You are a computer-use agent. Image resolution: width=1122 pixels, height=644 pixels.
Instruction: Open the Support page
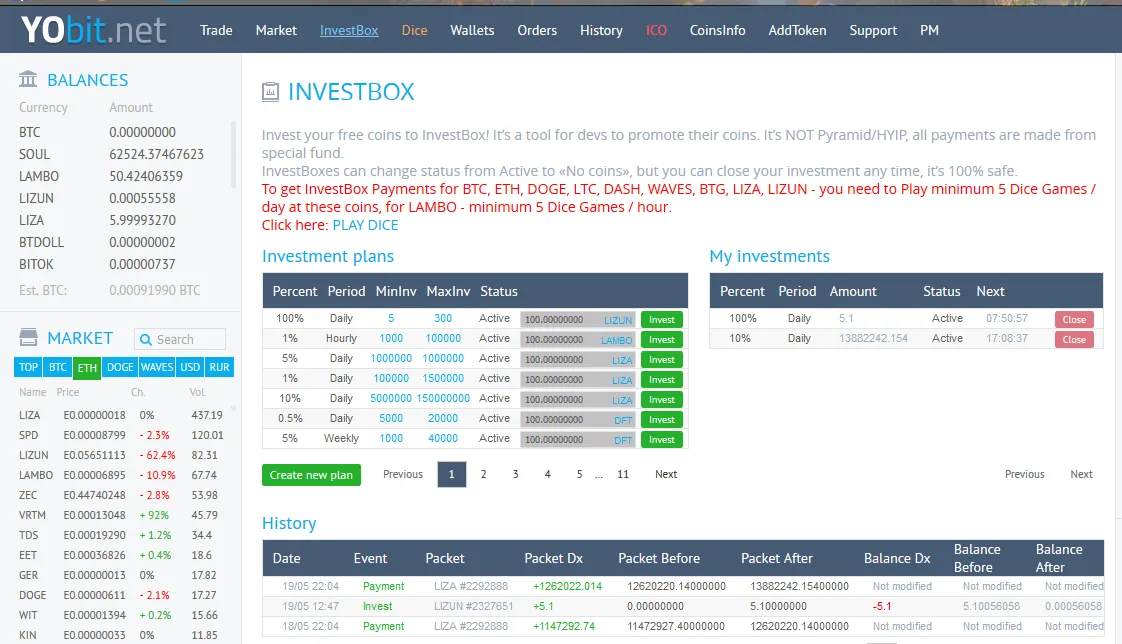(x=873, y=30)
